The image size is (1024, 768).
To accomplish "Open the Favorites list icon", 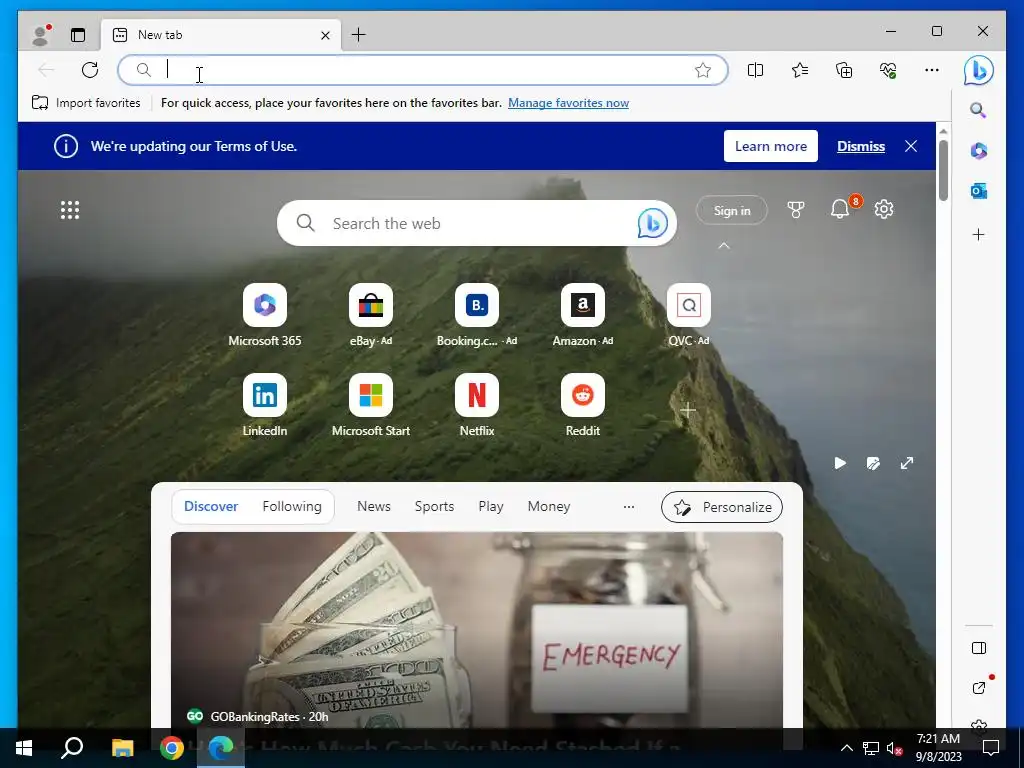I will click(799, 70).
